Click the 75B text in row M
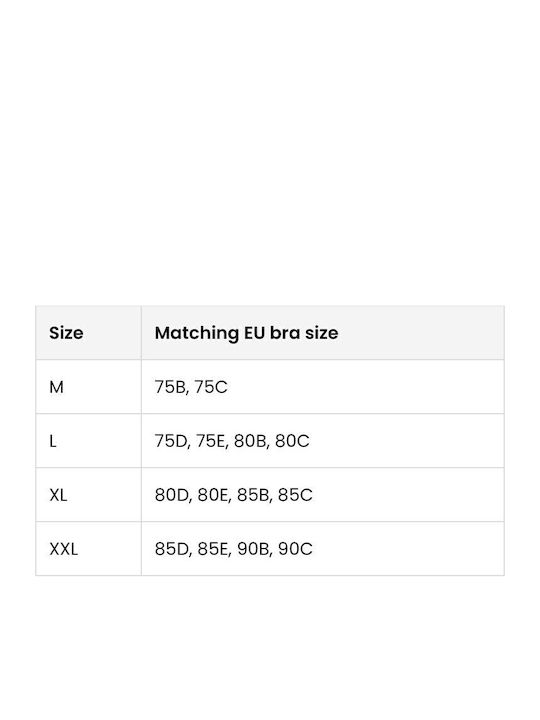This screenshot has height=720, width=540. tap(171, 387)
